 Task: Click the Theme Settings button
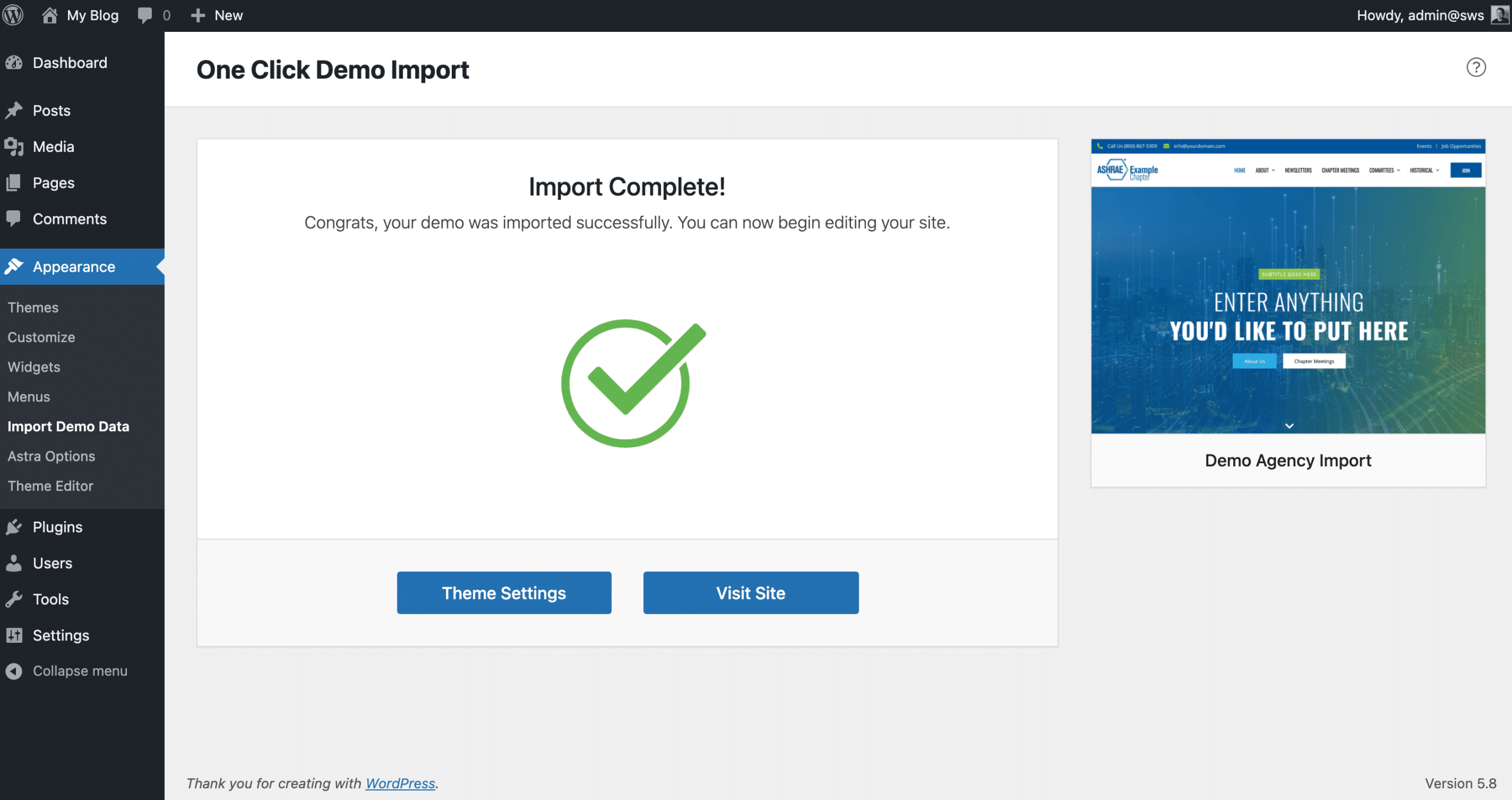(504, 593)
